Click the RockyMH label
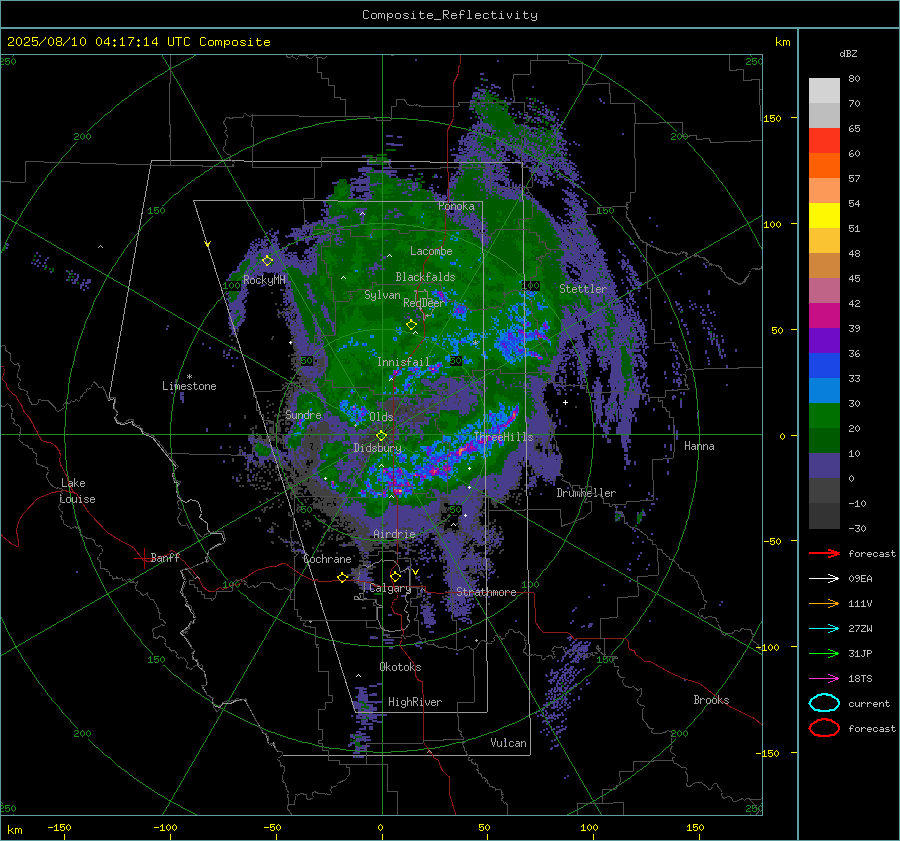The height and width of the screenshot is (841, 900). tap(264, 280)
